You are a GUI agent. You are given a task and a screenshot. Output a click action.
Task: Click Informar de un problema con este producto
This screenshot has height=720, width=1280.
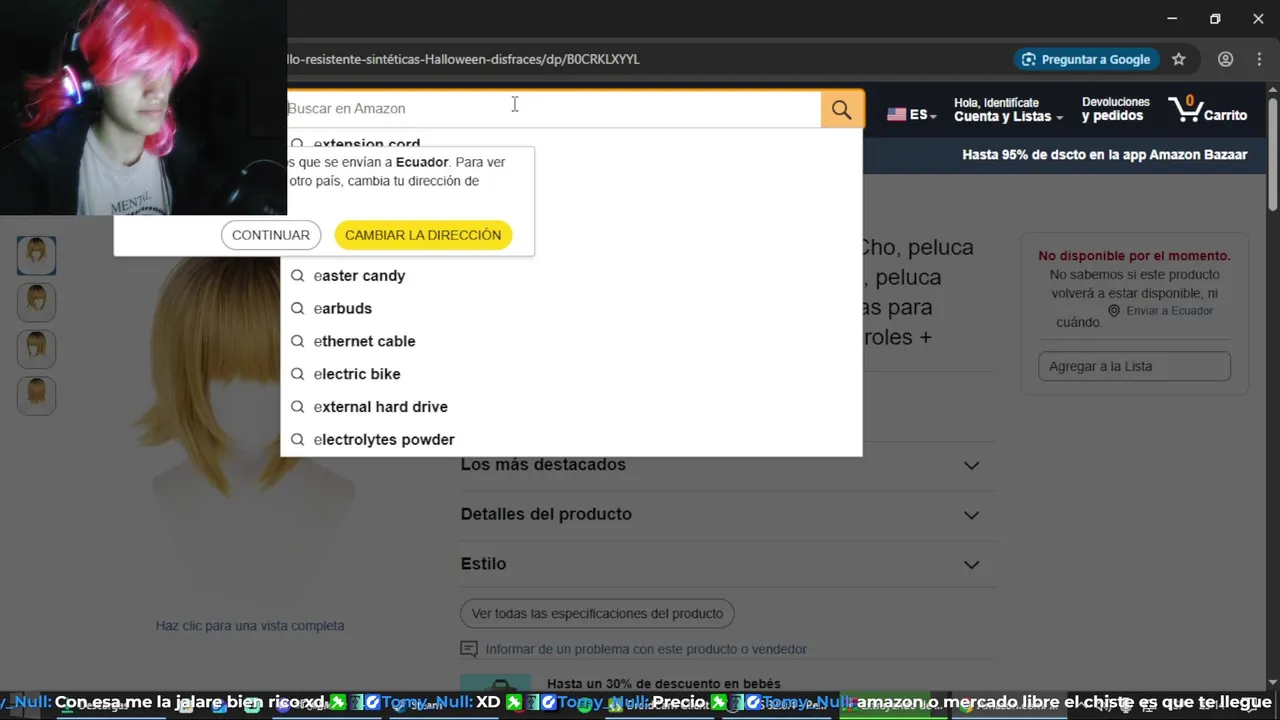click(x=645, y=649)
